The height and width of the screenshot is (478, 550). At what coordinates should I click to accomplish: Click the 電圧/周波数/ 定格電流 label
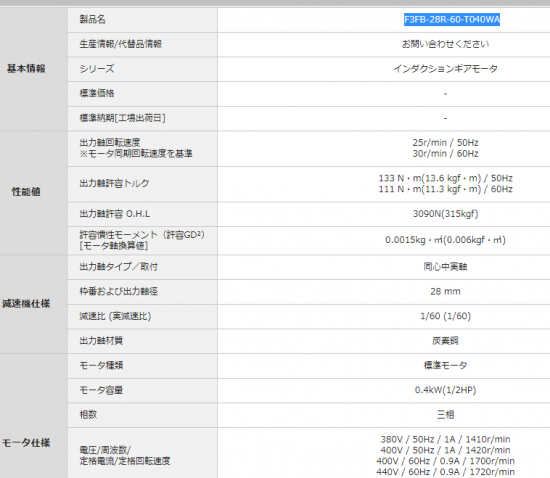(x=125, y=455)
